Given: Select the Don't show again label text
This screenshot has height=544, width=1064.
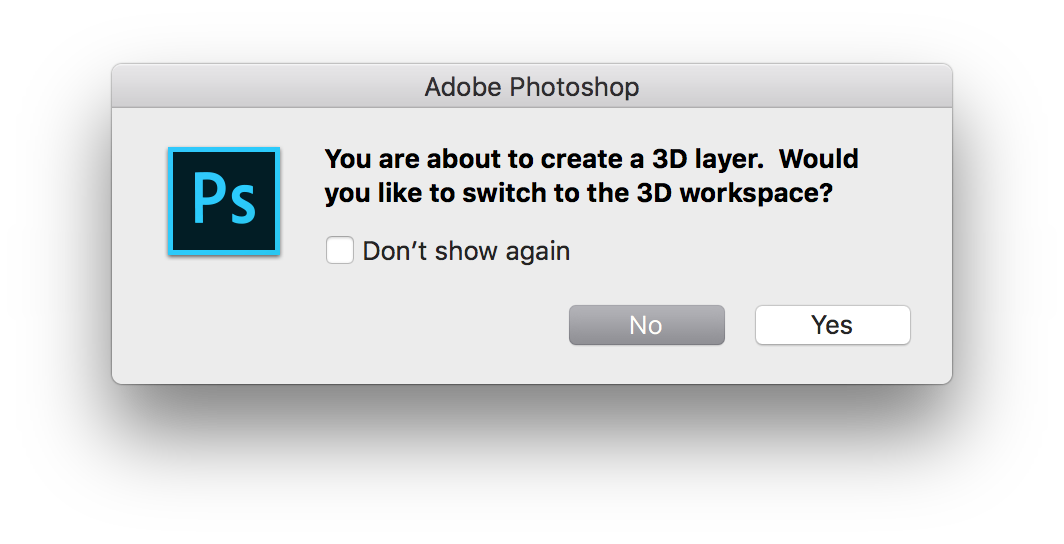Looking at the screenshot, I should point(466,251).
